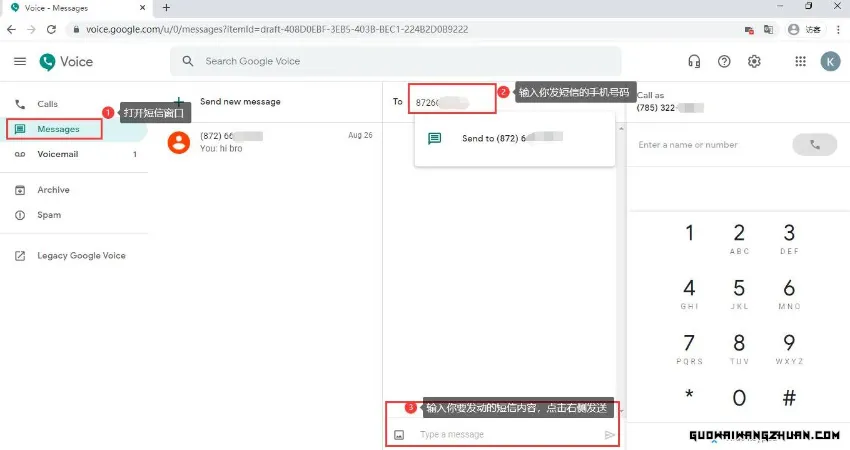Dial 0 on the keypad

pyautogui.click(x=739, y=398)
